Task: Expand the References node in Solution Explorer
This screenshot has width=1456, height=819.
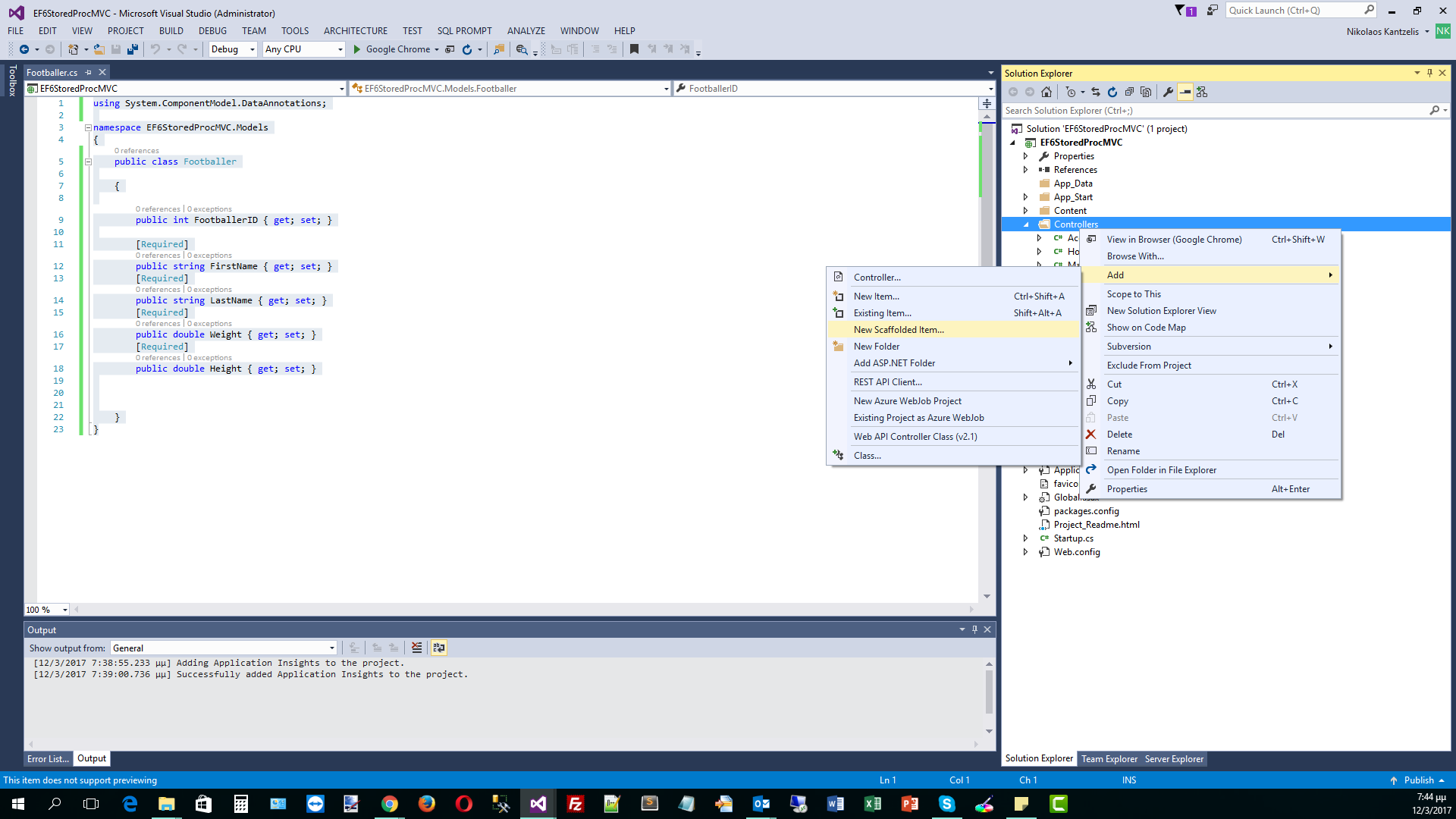Action: [1026, 170]
